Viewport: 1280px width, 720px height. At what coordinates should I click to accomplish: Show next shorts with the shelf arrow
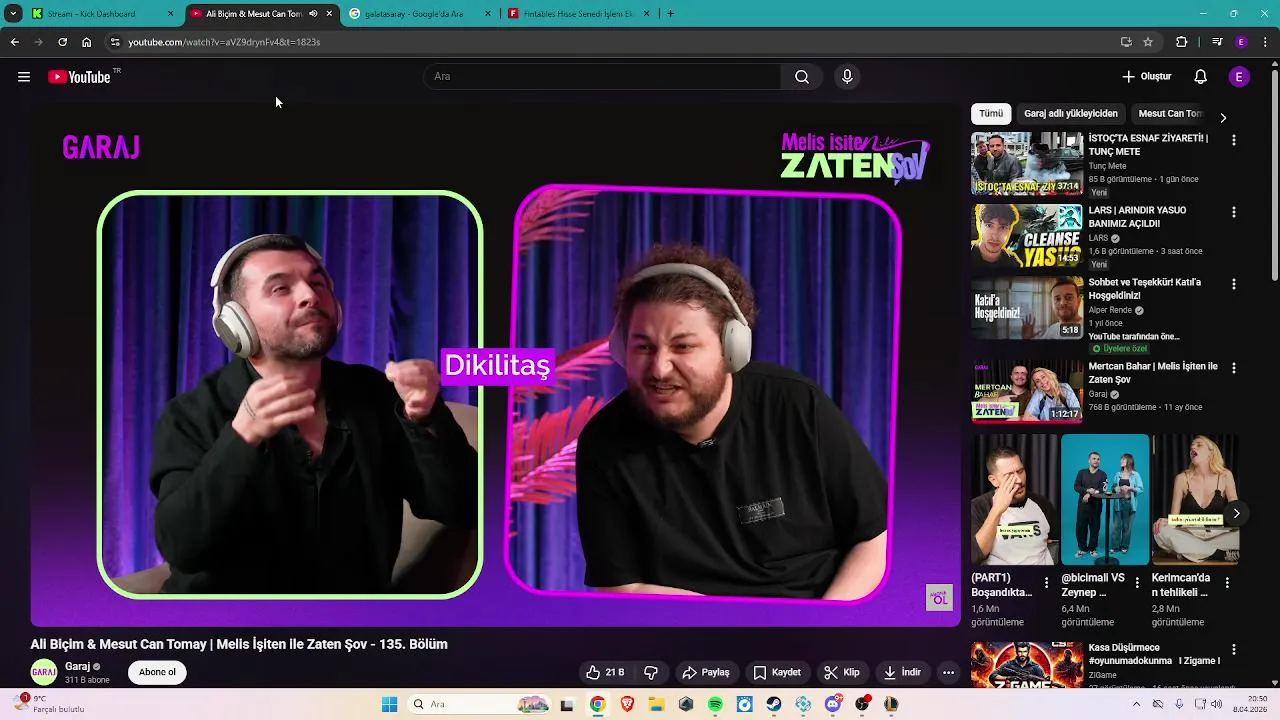click(1236, 513)
